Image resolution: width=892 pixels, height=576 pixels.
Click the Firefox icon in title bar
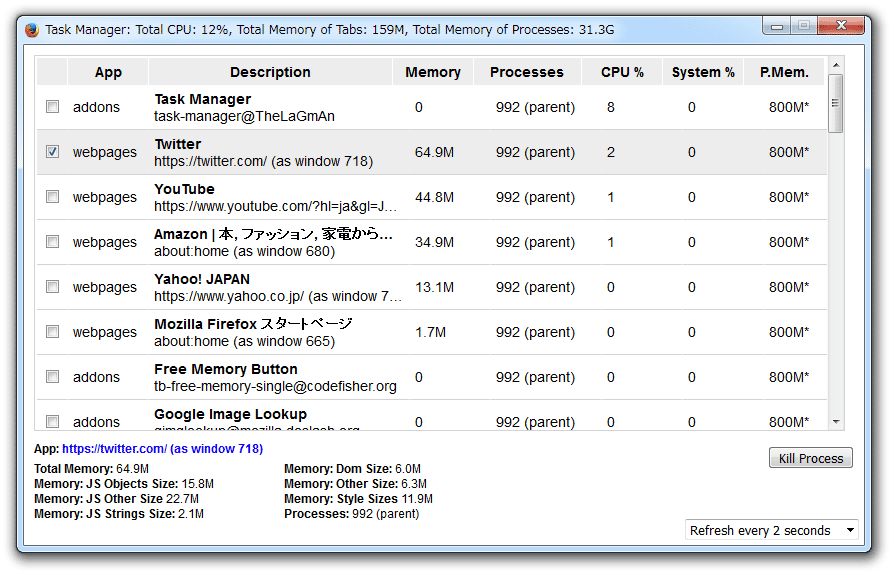pyautogui.click(x=32, y=30)
